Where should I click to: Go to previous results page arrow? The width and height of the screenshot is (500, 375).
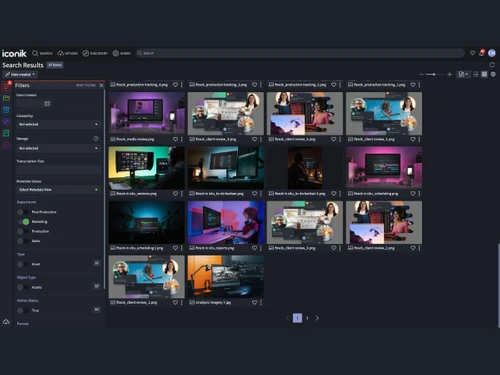point(287,318)
